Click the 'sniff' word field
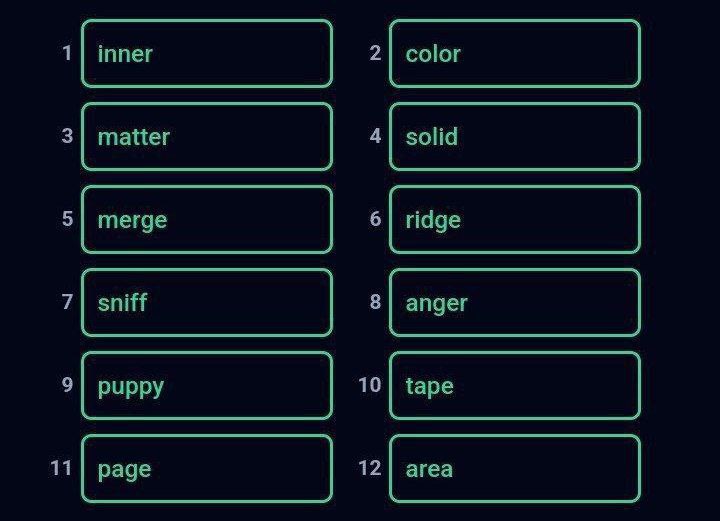Viewport: 720px width, 521px height. [x=207, y=303]
